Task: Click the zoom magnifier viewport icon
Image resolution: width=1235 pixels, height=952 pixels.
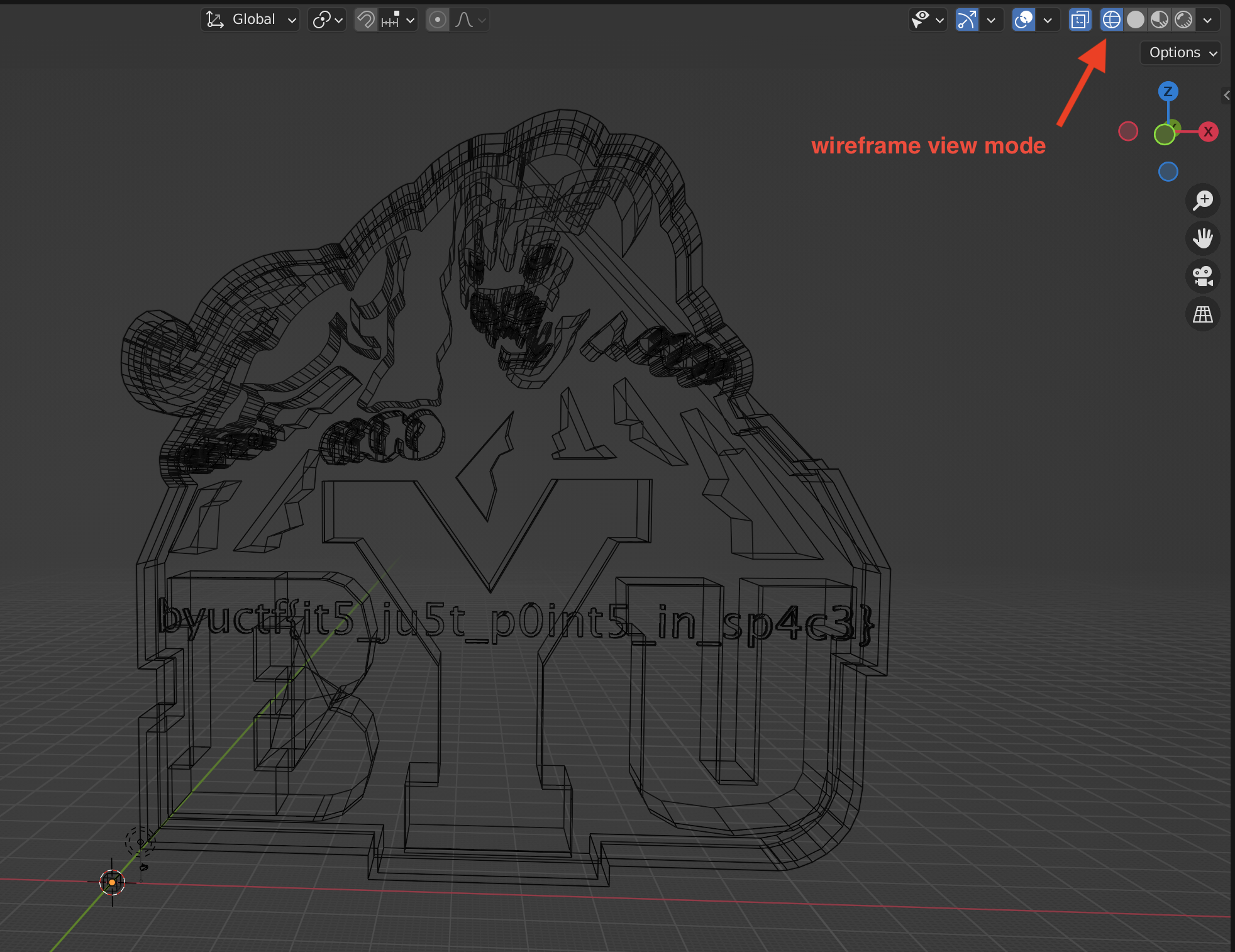Action: pyautogui.click(x=1202, y=201)
